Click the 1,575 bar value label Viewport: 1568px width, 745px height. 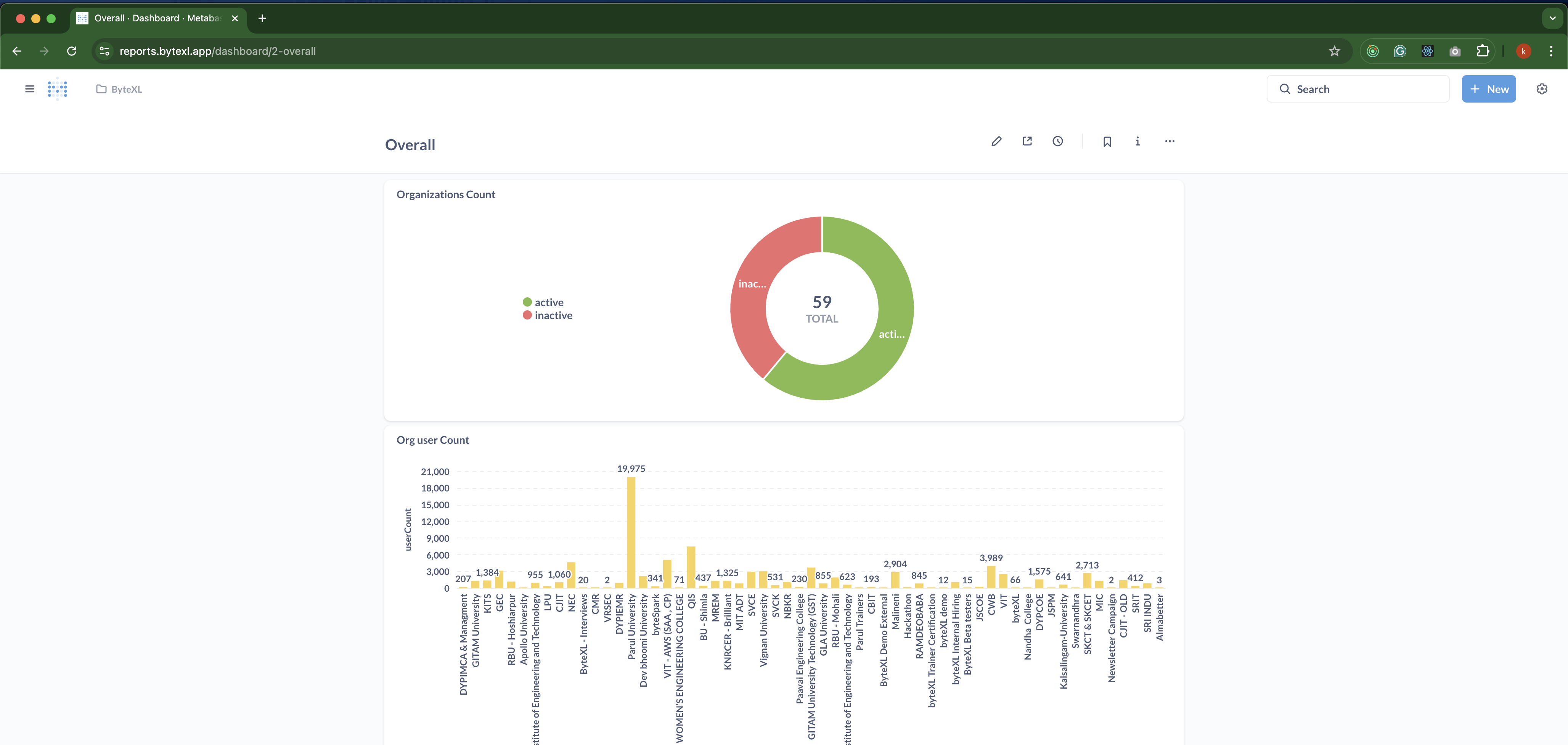tap(1039, 572)
